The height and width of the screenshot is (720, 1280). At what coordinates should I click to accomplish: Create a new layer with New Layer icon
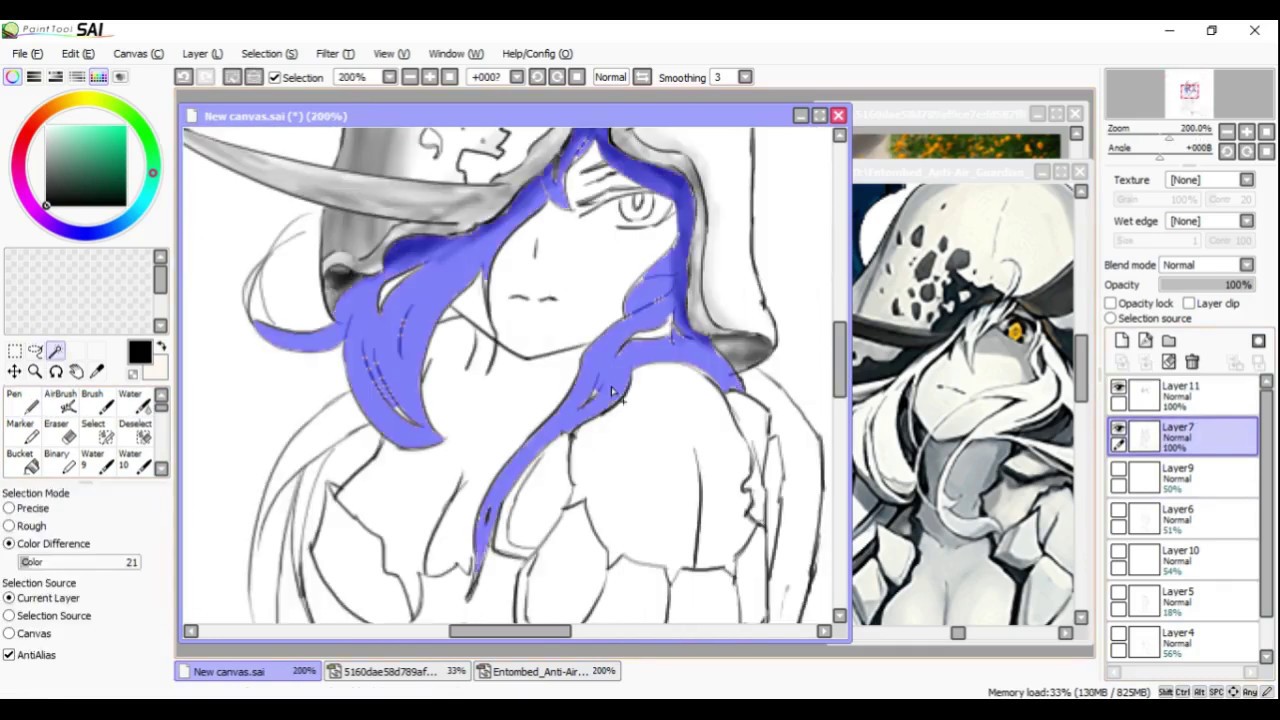(1122, 341)
